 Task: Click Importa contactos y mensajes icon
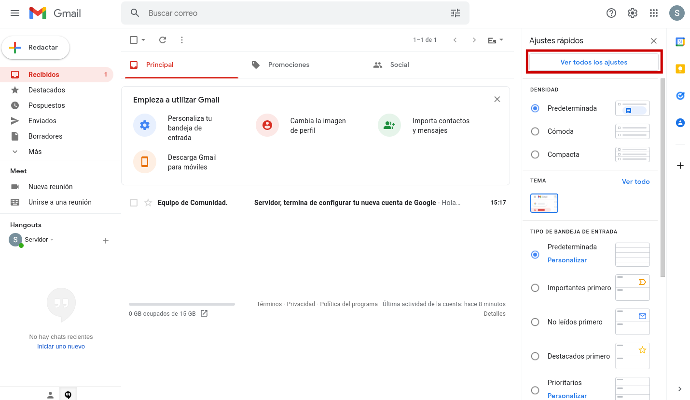[389, 125]
